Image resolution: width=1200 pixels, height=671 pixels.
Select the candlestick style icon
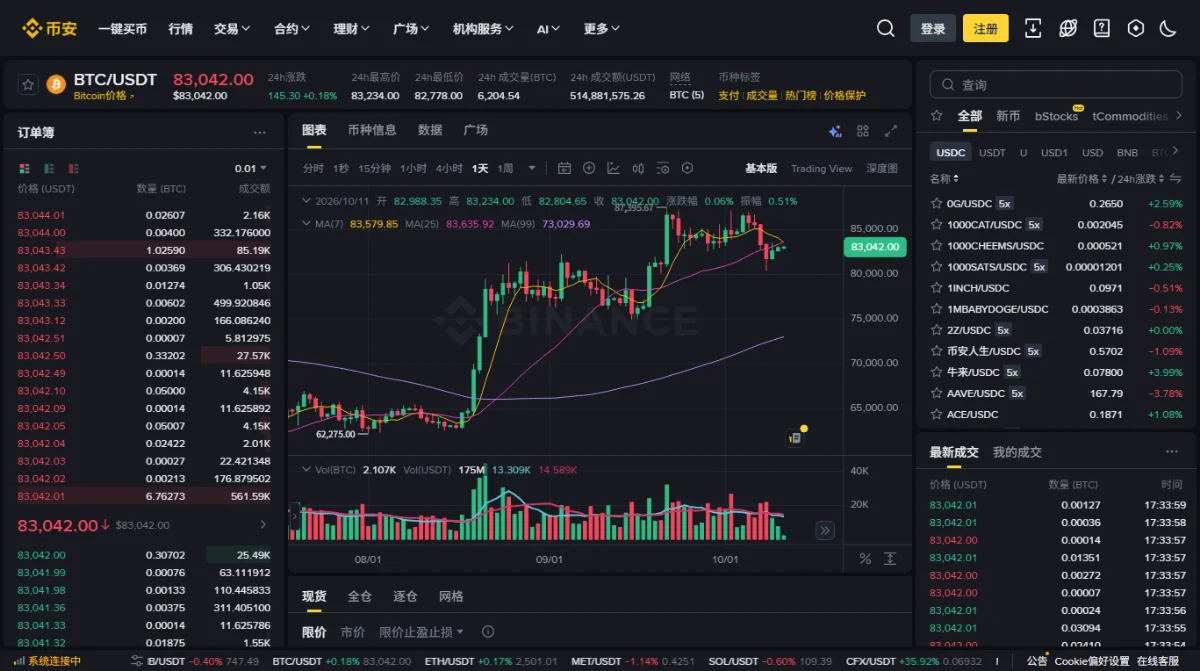click(638, 168)
